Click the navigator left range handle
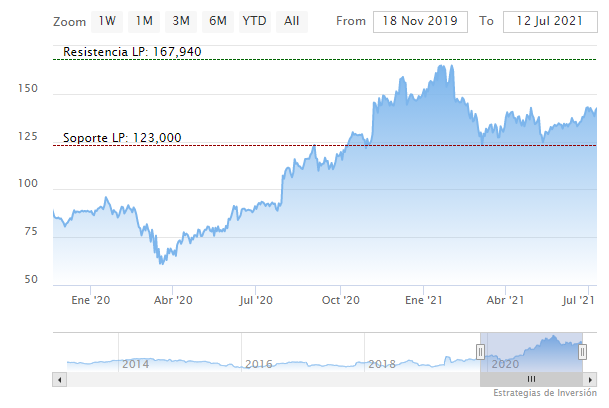 point(480,351)
